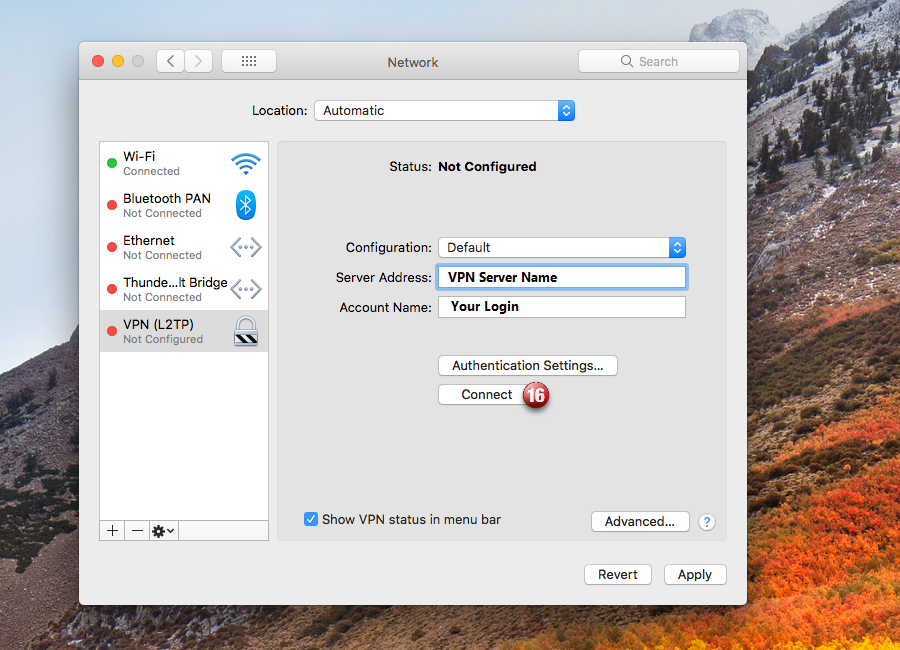This screenshot has width=900, height=650.
Task: Click the Status 'Not Configured' text
Action: click(487, 167)
